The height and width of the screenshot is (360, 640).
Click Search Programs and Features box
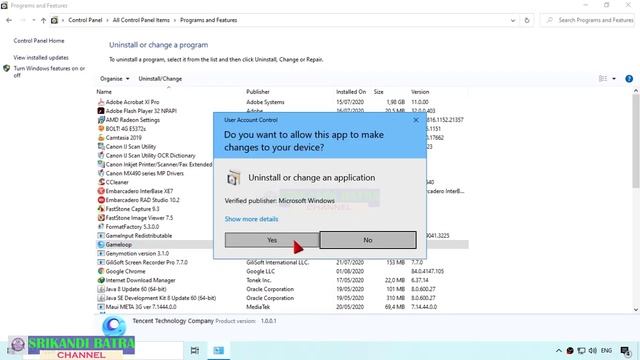[x=589, y=20]
